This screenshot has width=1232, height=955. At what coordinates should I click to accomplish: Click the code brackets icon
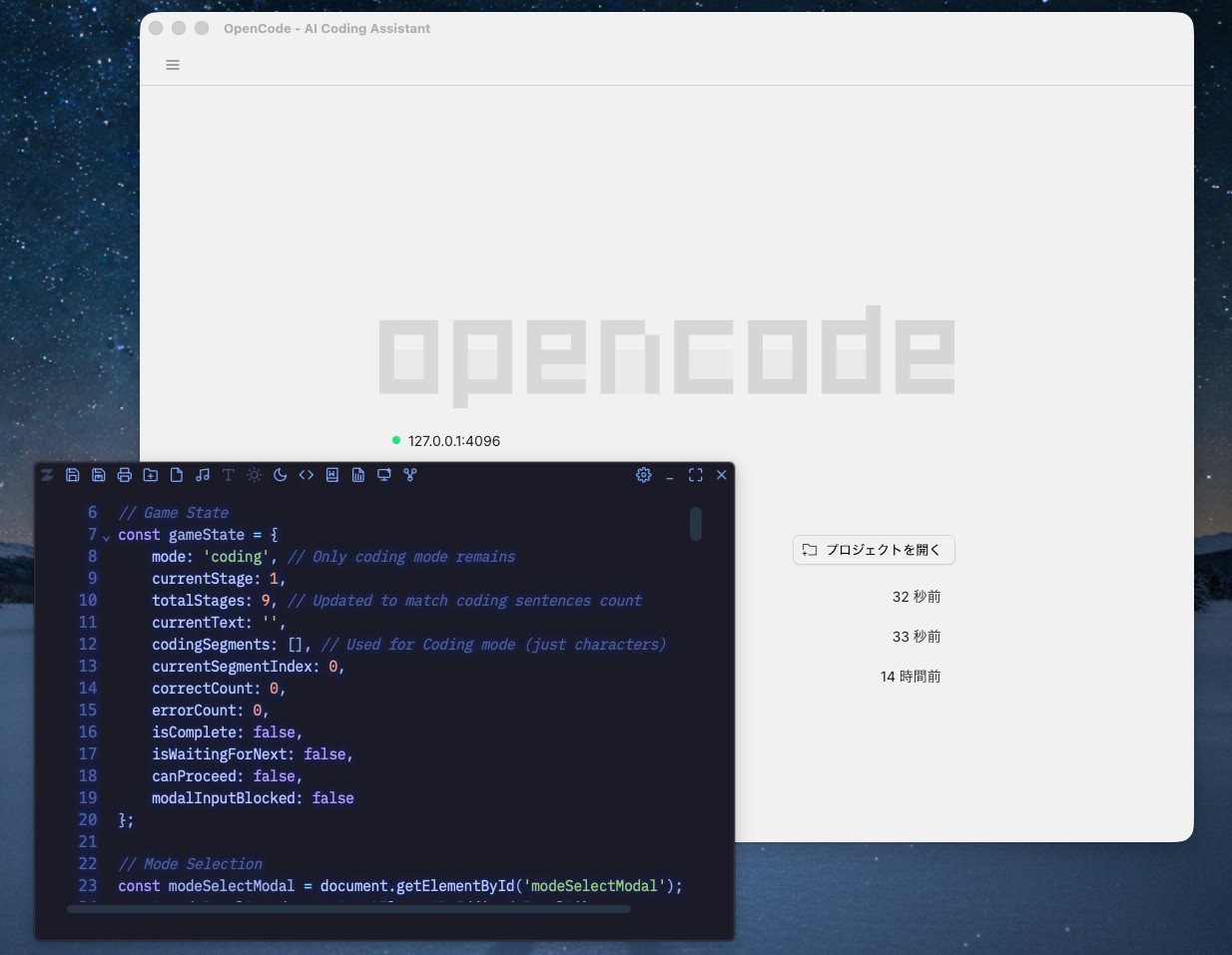tap(307, 475)
